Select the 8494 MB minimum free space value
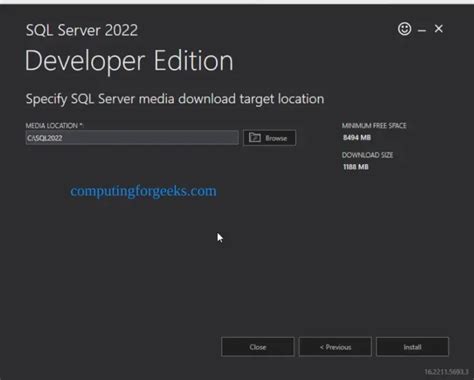474x380 pixels. (357, 137)
